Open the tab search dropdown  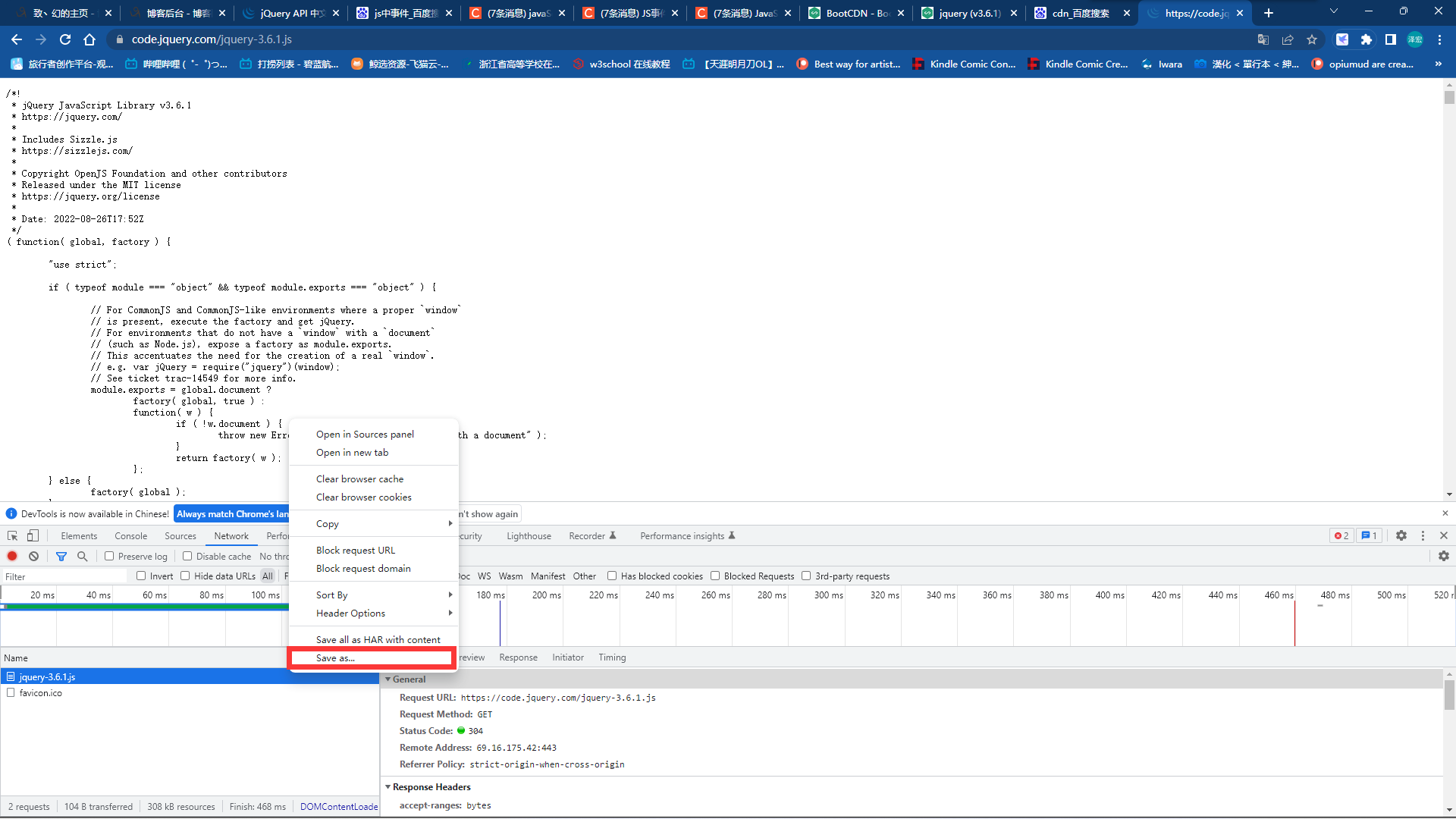(x=1334, y=11)
